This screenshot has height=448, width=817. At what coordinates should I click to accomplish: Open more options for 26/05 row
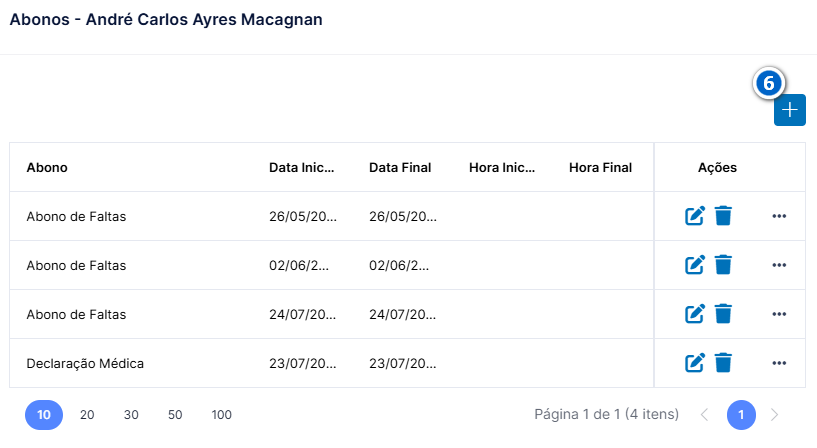click(779, 216)
